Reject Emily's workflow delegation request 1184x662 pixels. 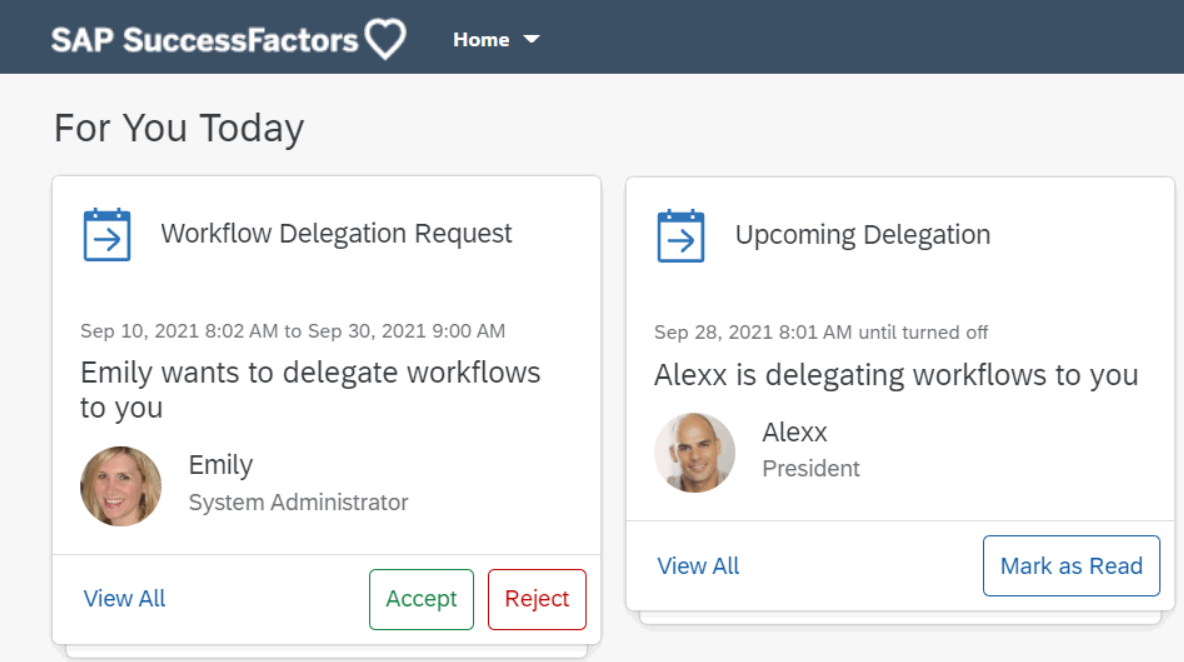pos(537,599)
